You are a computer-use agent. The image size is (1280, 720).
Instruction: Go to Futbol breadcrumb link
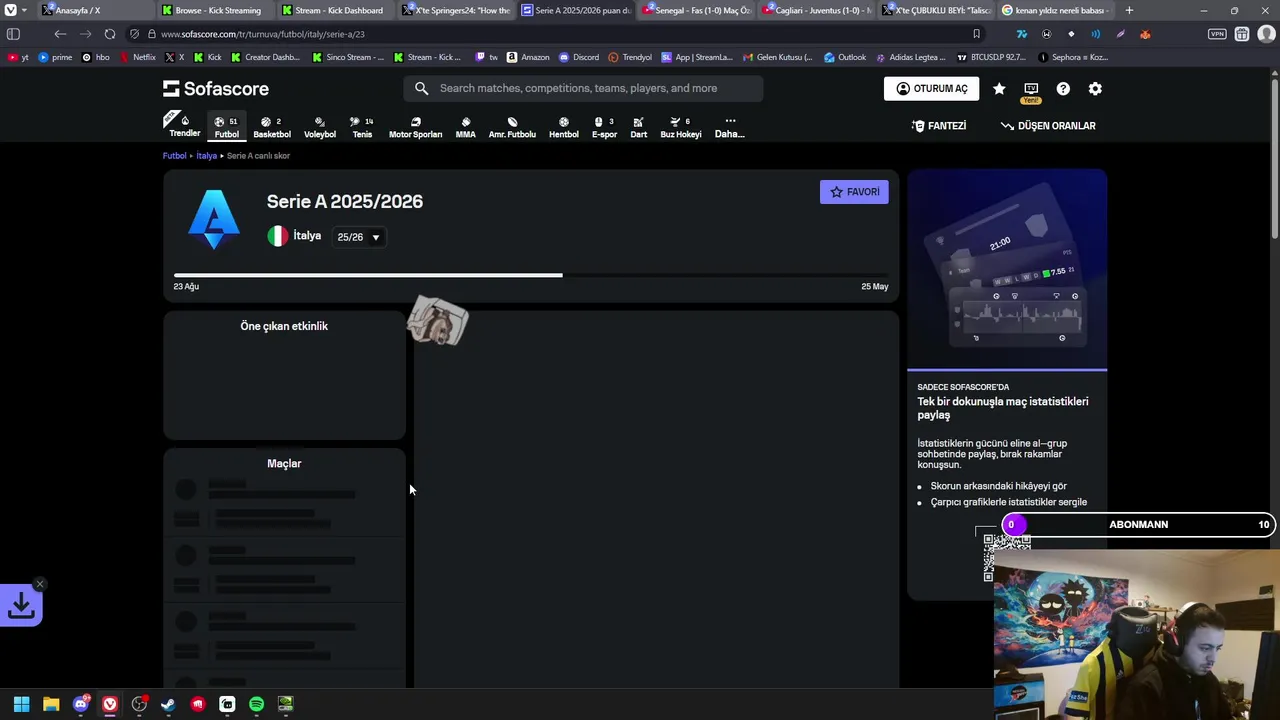(175, 156)
